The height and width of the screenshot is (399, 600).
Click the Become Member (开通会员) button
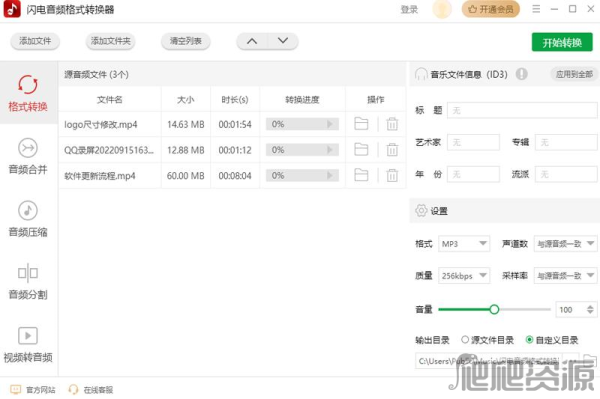click(491, 9)
